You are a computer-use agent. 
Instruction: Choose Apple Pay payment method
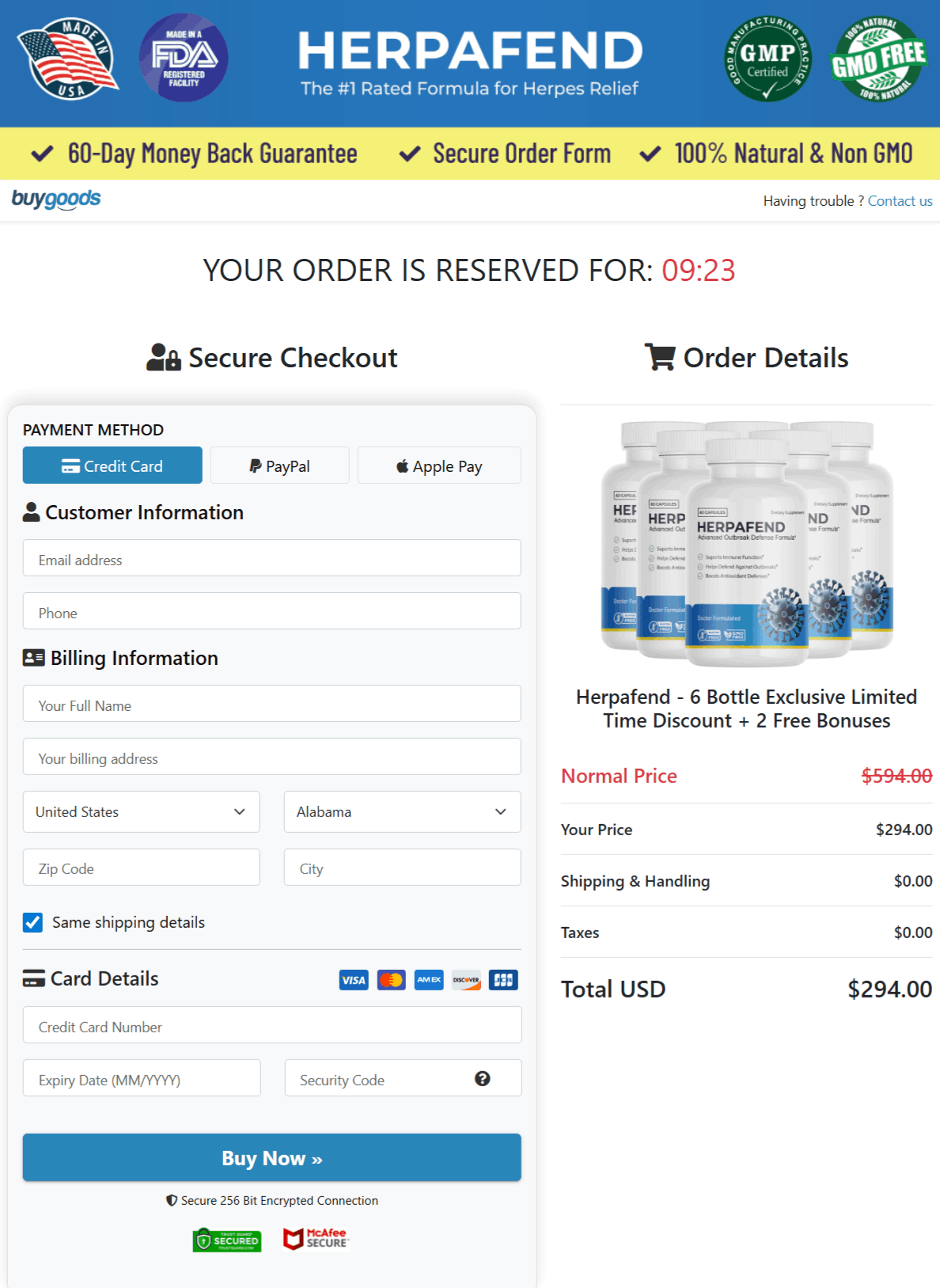point(439,465)
